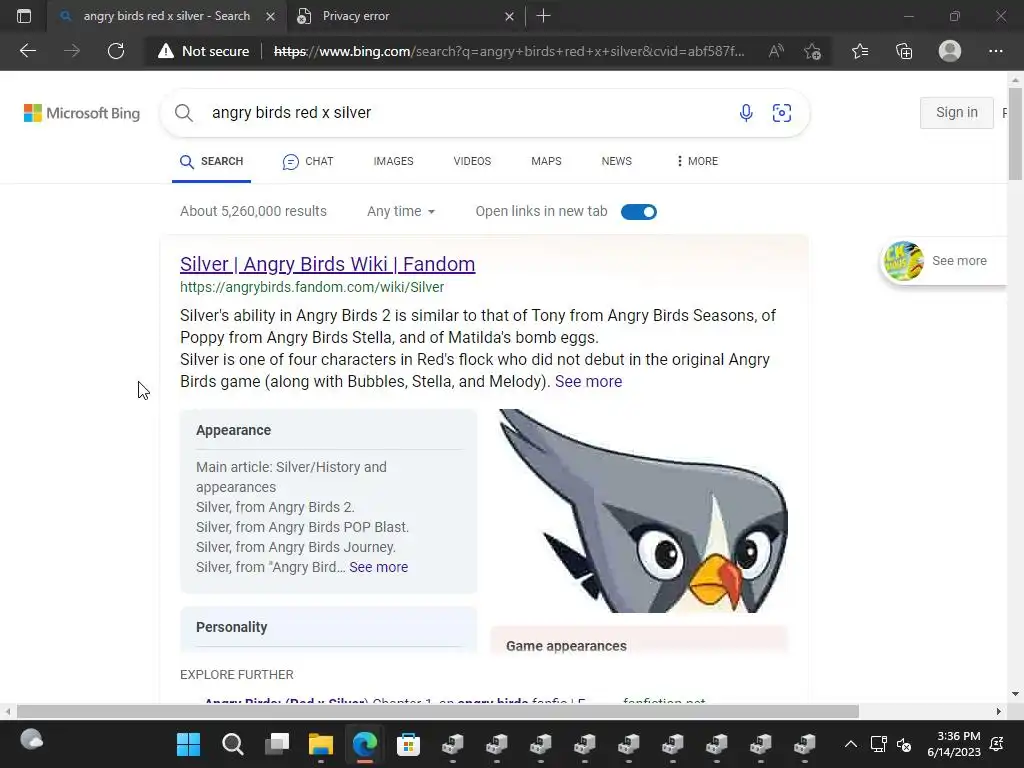1024x768 pixels.
Task: Open Microsoft Store from the taskbar
Action: pos(409,744)
